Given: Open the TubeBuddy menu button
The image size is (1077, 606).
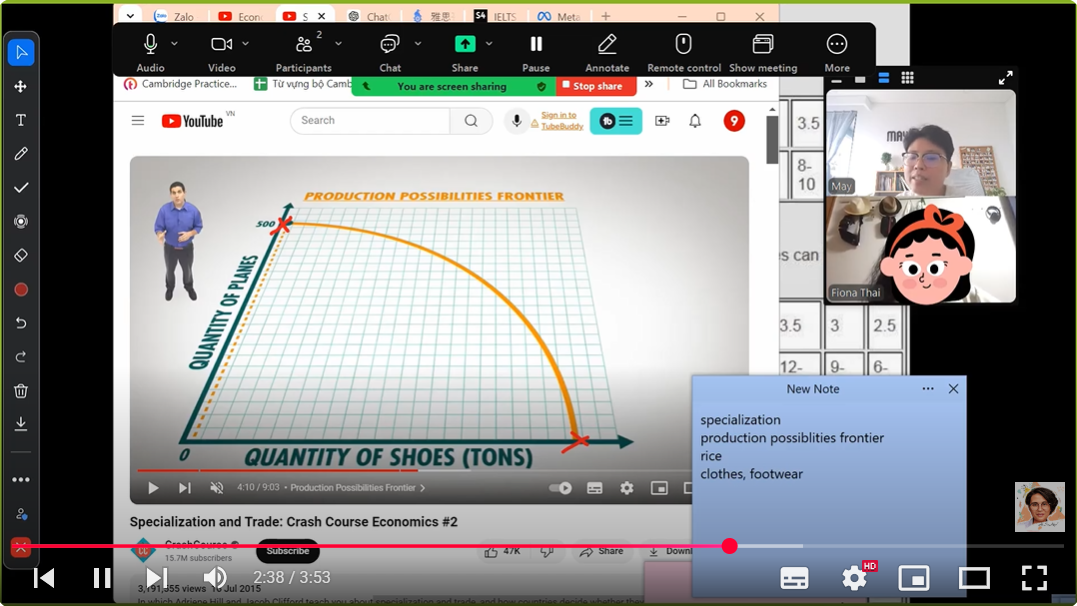Looking at the screenshot, I should [x=616, y=121].
